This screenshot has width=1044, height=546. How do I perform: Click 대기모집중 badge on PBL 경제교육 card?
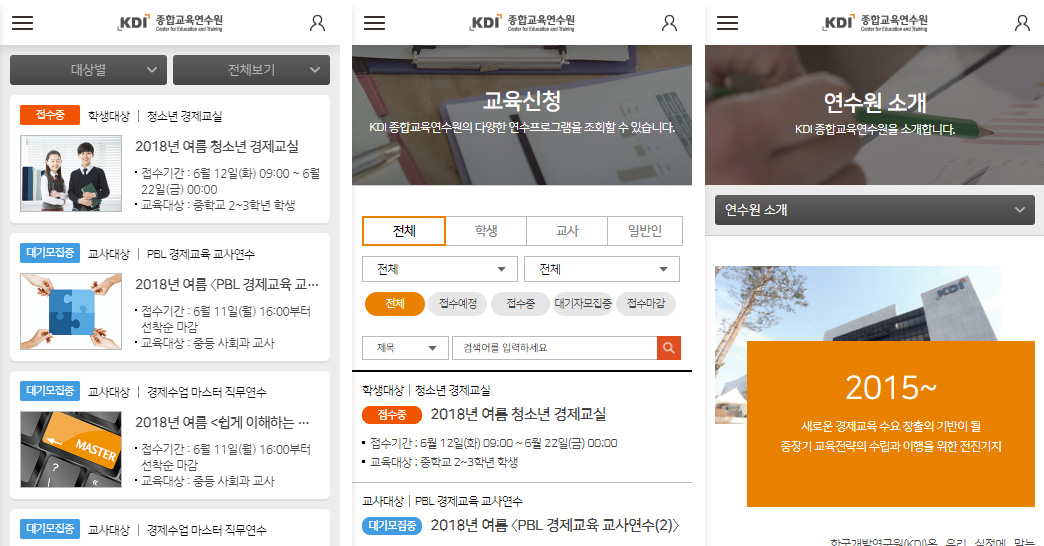tap(50, 253)
